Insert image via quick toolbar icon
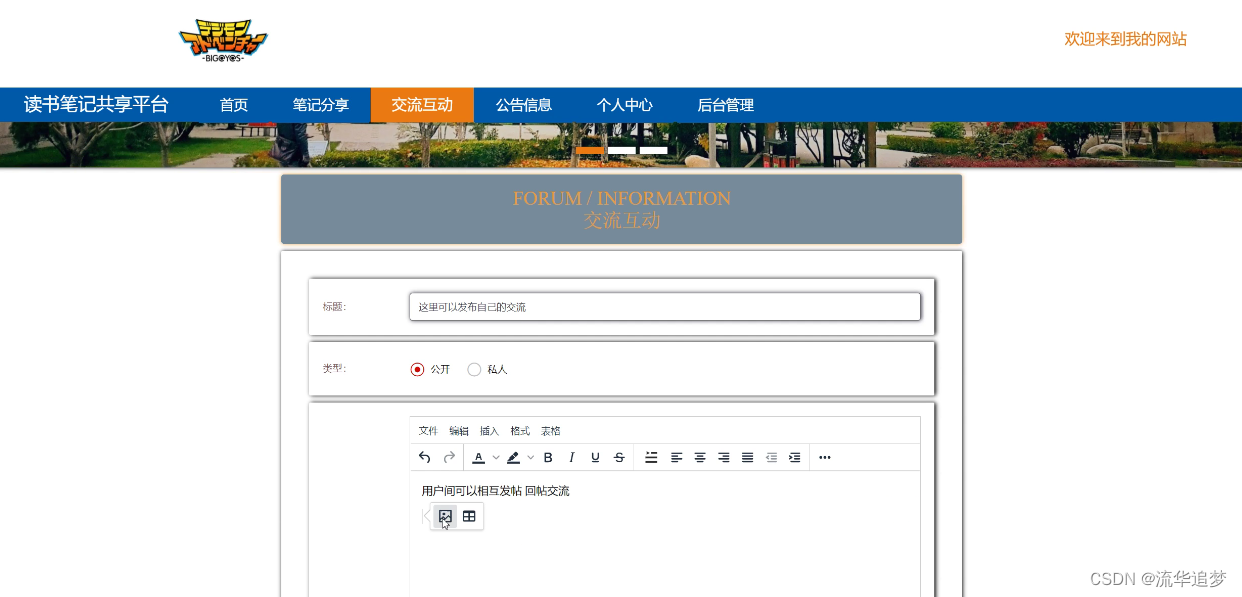The image size is (1242, 597). (x=446, y=516)
